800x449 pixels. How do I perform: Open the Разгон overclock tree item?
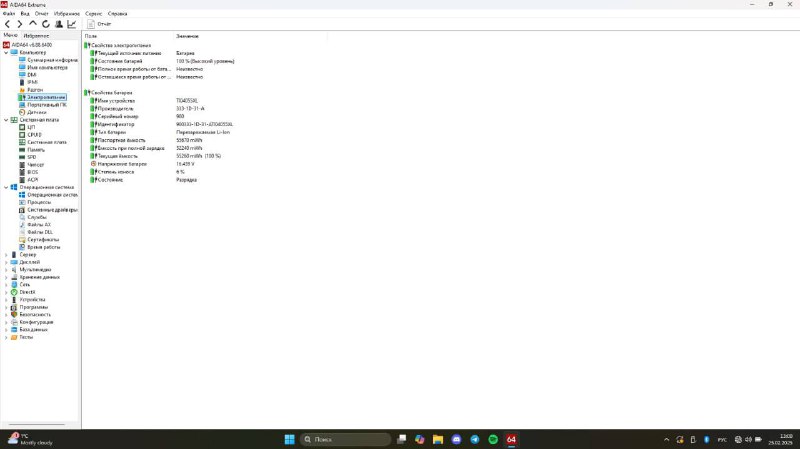pos(35,89)
